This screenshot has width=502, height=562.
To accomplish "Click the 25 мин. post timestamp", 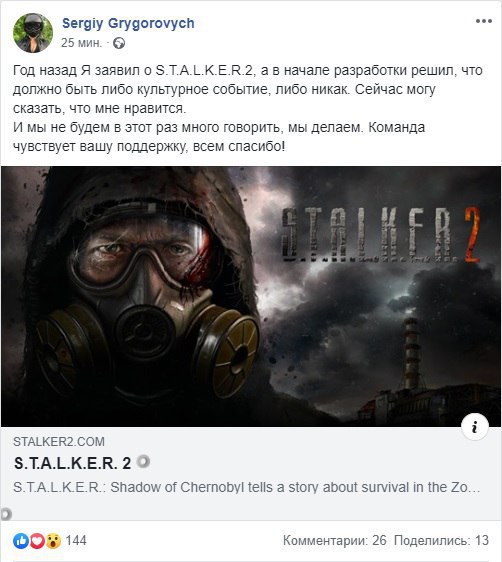I will pyautogui.click(x=81, y=43).
